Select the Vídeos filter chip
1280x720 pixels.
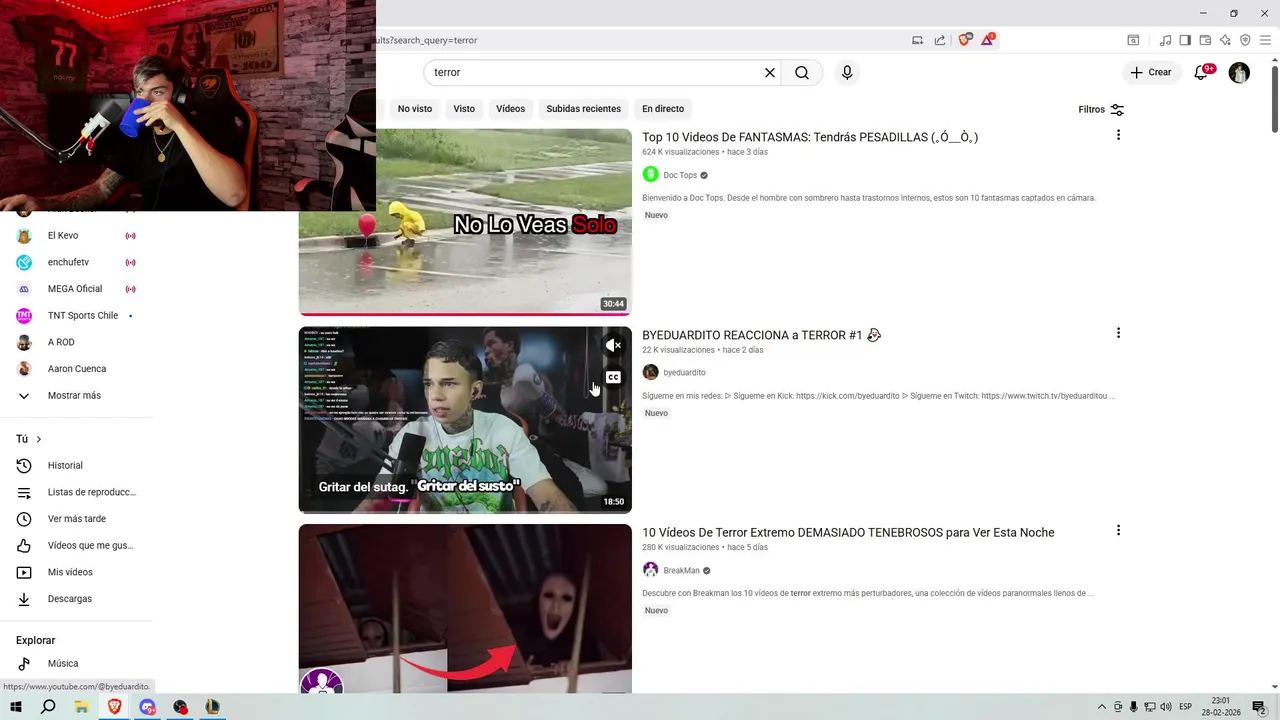510,109
